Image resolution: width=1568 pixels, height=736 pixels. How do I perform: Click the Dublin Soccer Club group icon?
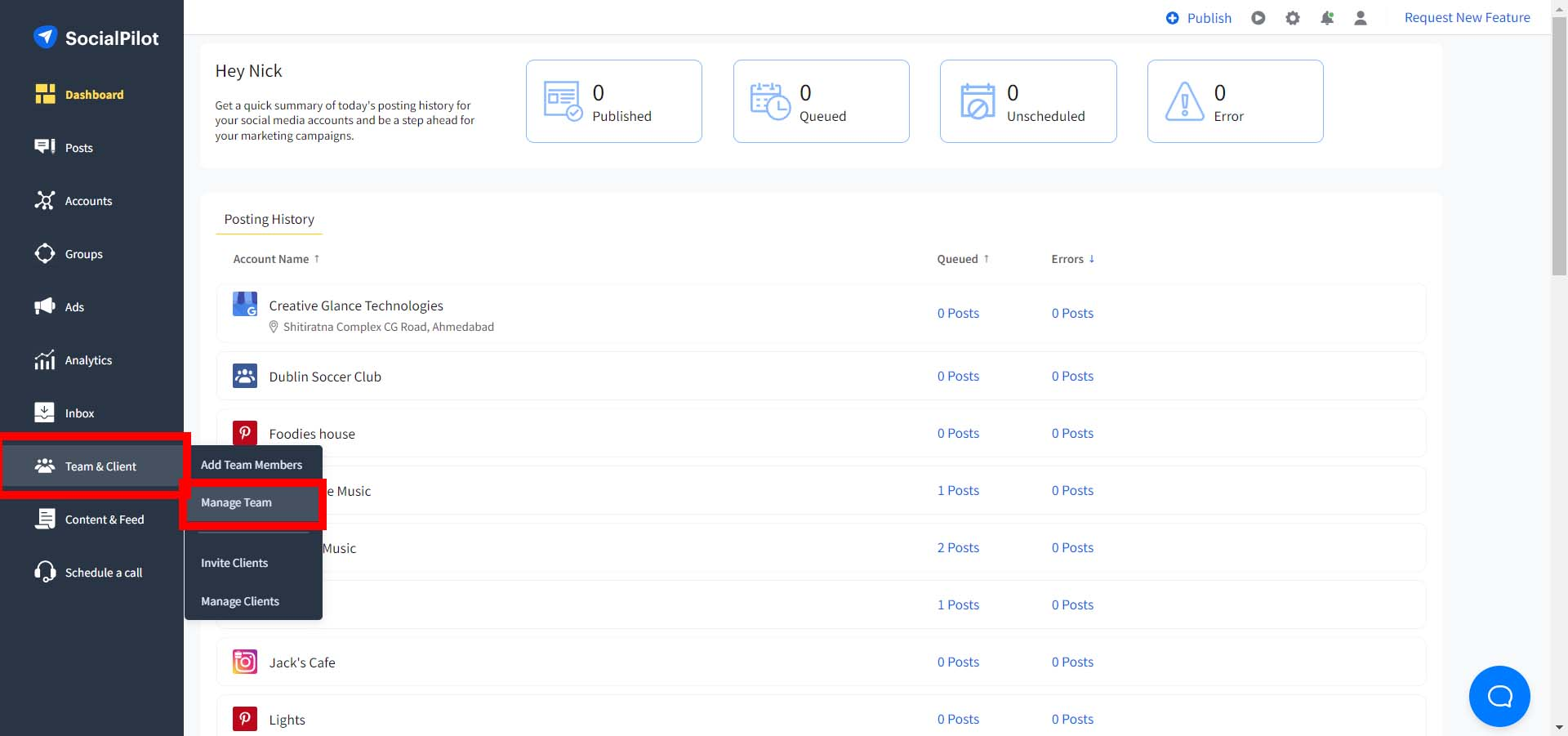[x=245, y=376]
